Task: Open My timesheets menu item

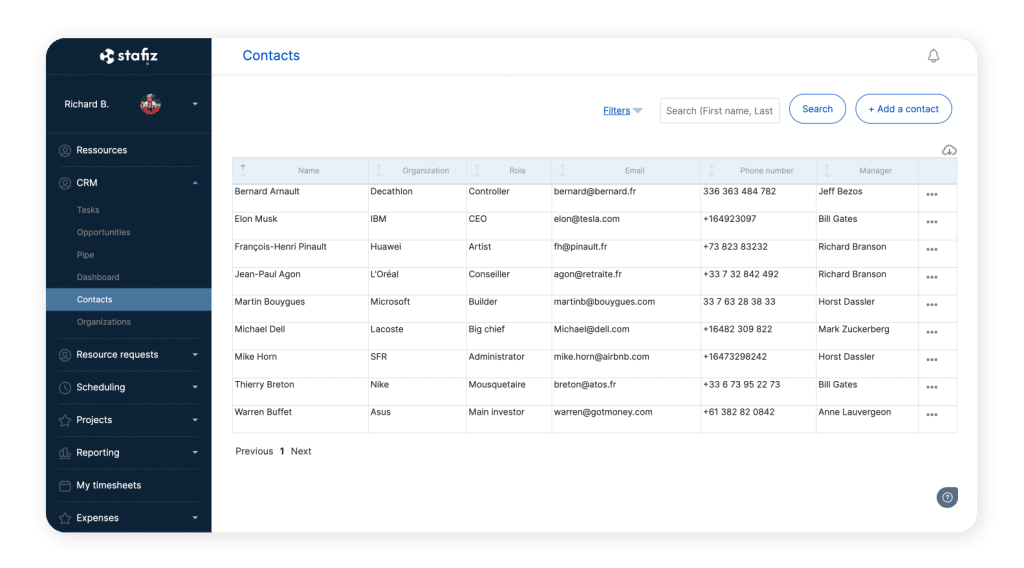Action: [x=108, y=485]
